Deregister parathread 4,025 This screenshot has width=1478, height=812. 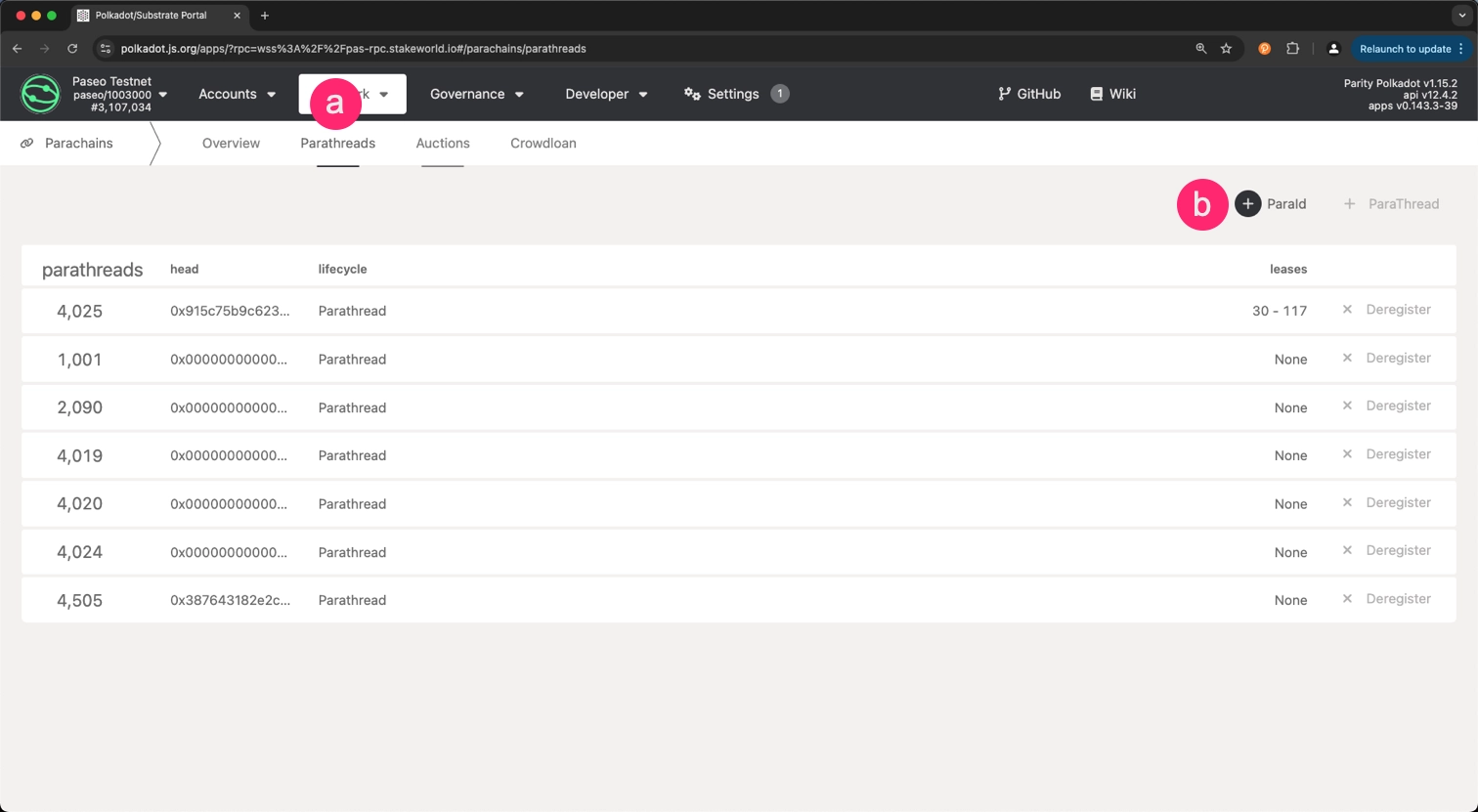[1386, 310]
